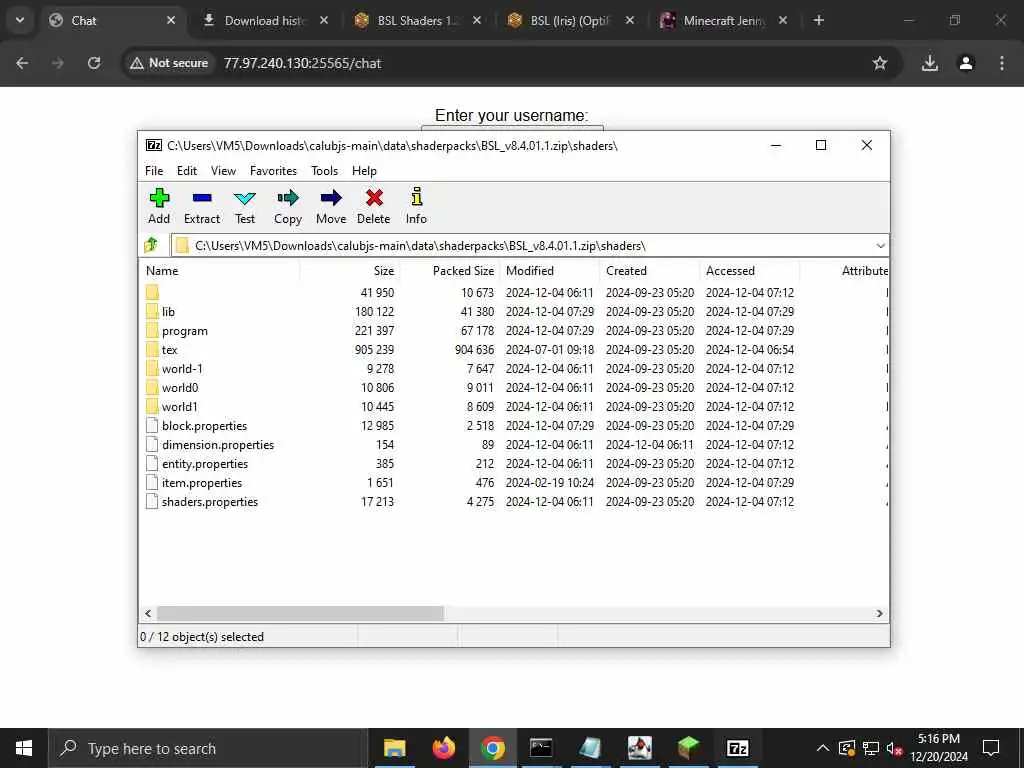Viewport: 1024px width, 768px height.
Task: Switch to BSL (Iris) tab in Chrome
Action: pos(571,20)
